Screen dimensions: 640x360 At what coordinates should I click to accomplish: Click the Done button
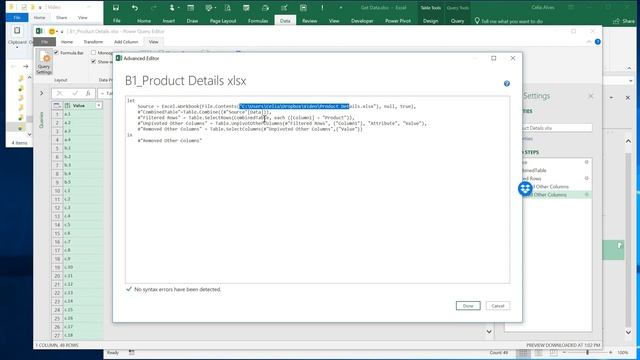(468, 306)
